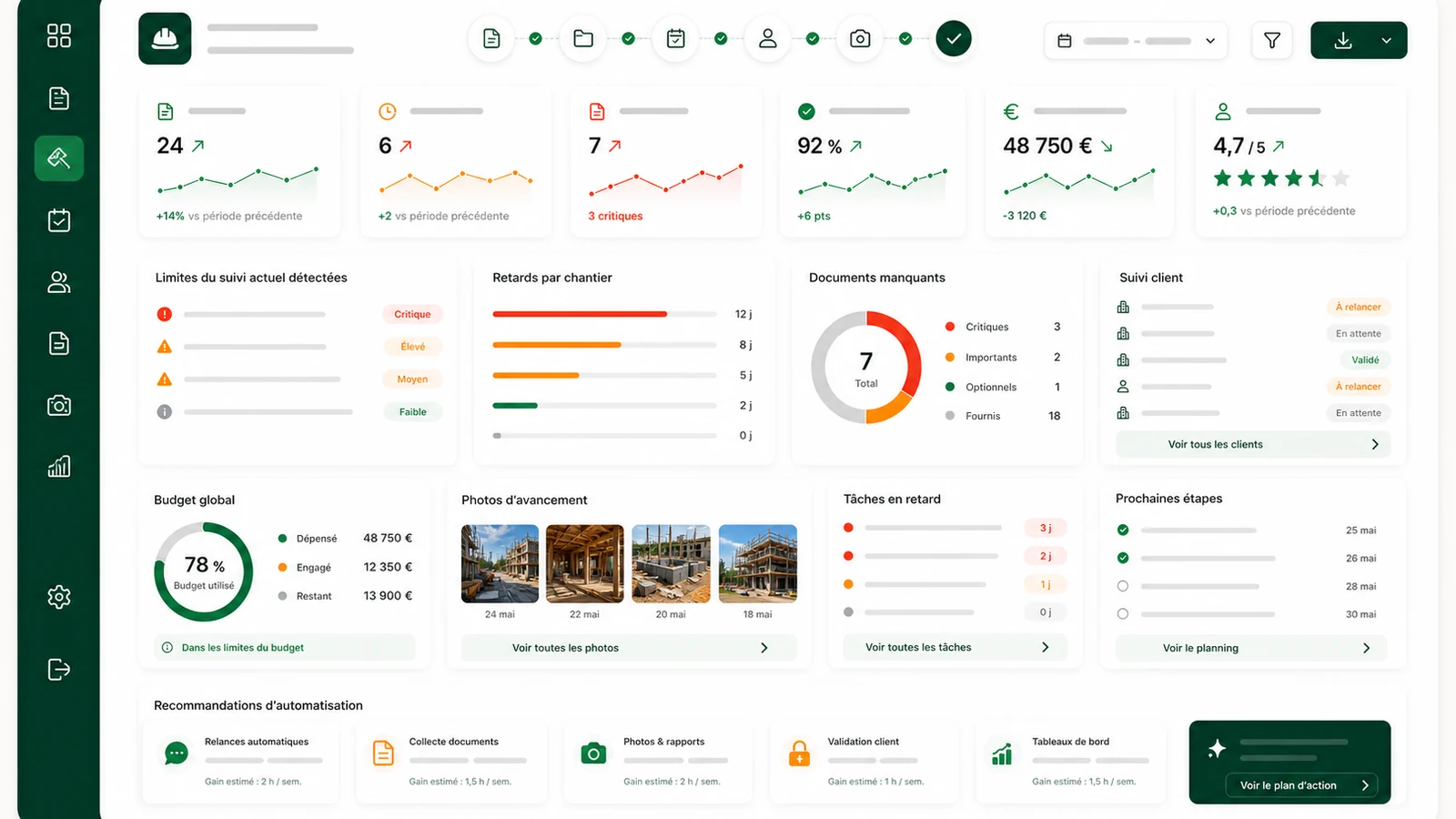Screen dimensions: 1456x819
Task: Open the calendar check icon in sidebar
Action: (59, 220)
